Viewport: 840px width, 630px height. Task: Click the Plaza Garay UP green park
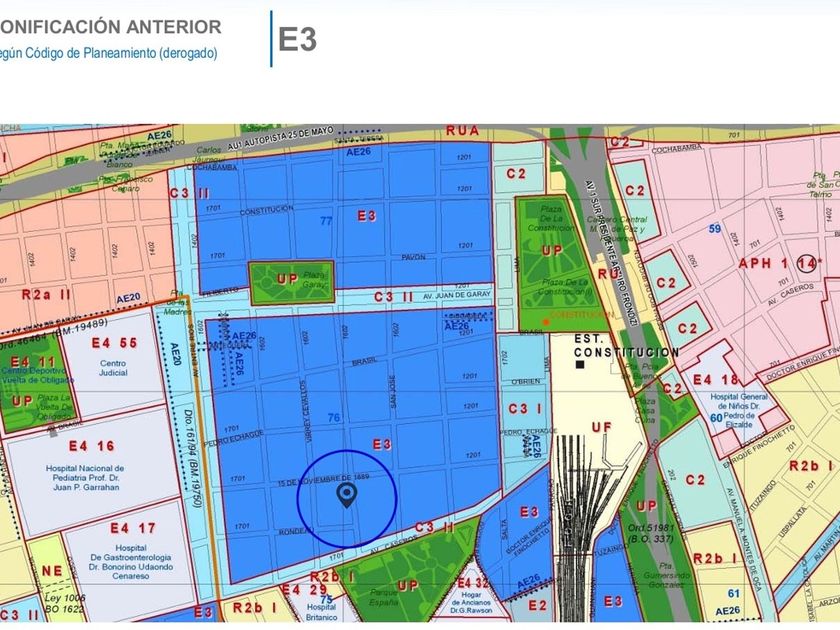tap(291, 282)
